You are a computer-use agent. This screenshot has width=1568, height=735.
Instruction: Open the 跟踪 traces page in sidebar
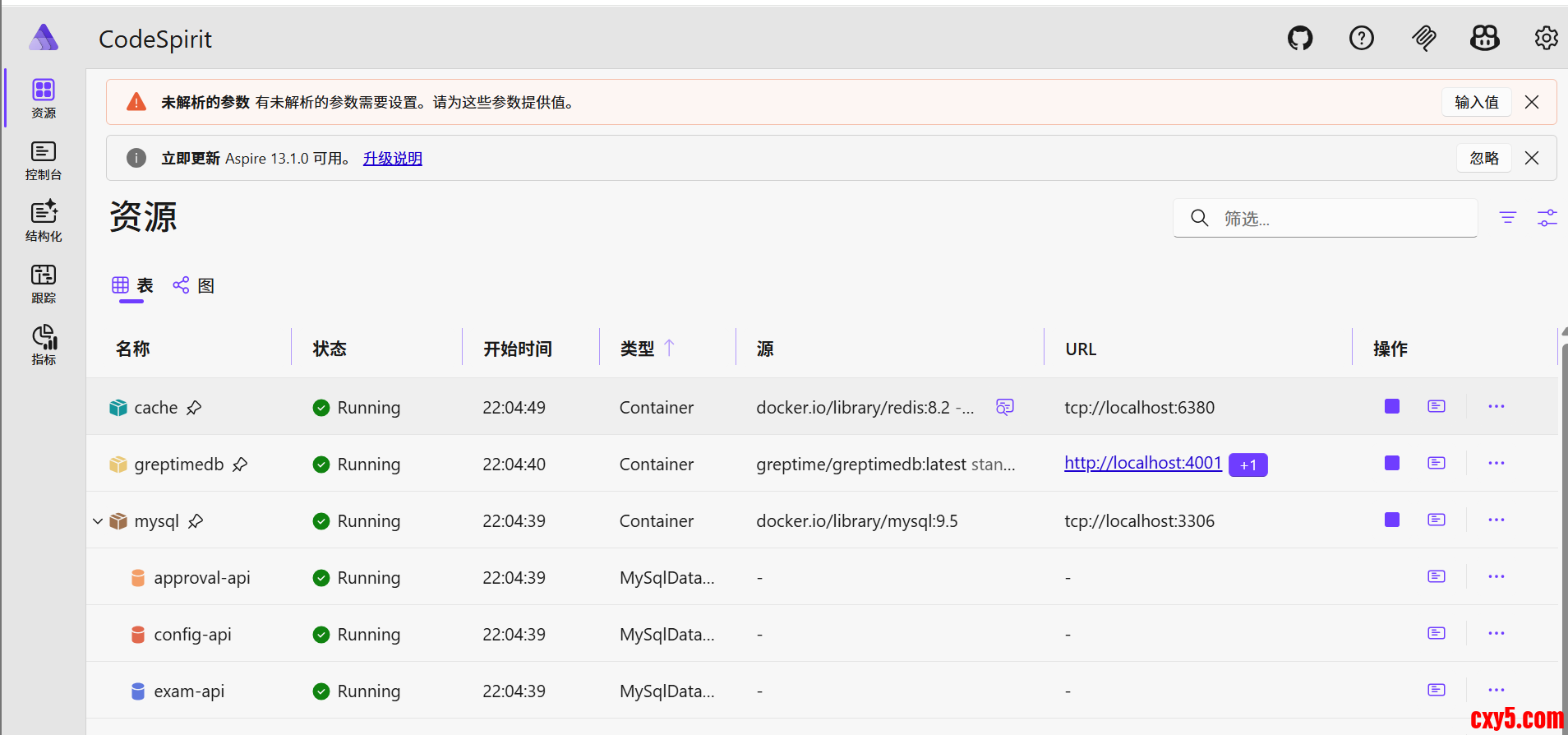pyautogui.click(x=44, y=284)
